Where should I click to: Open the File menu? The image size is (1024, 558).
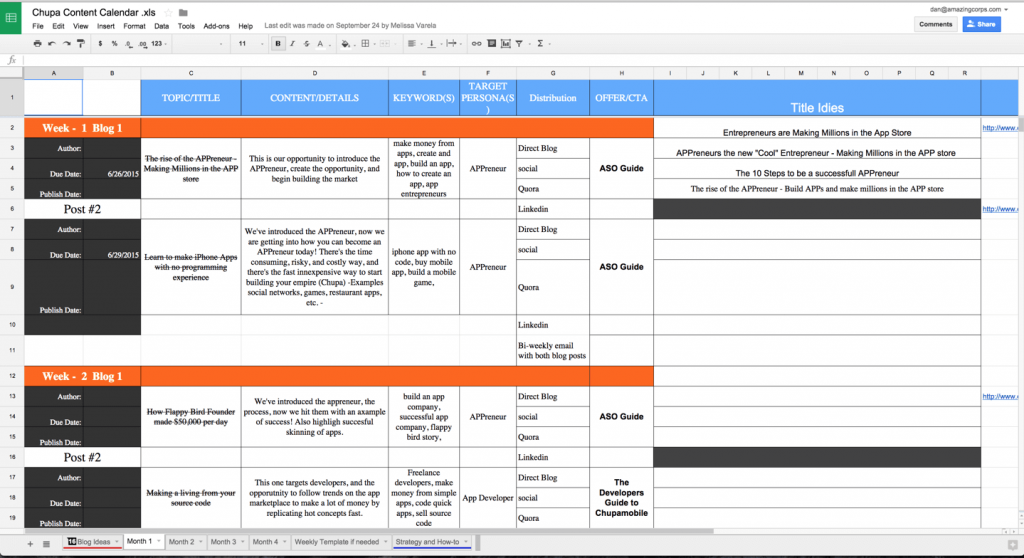click(38, 26)
